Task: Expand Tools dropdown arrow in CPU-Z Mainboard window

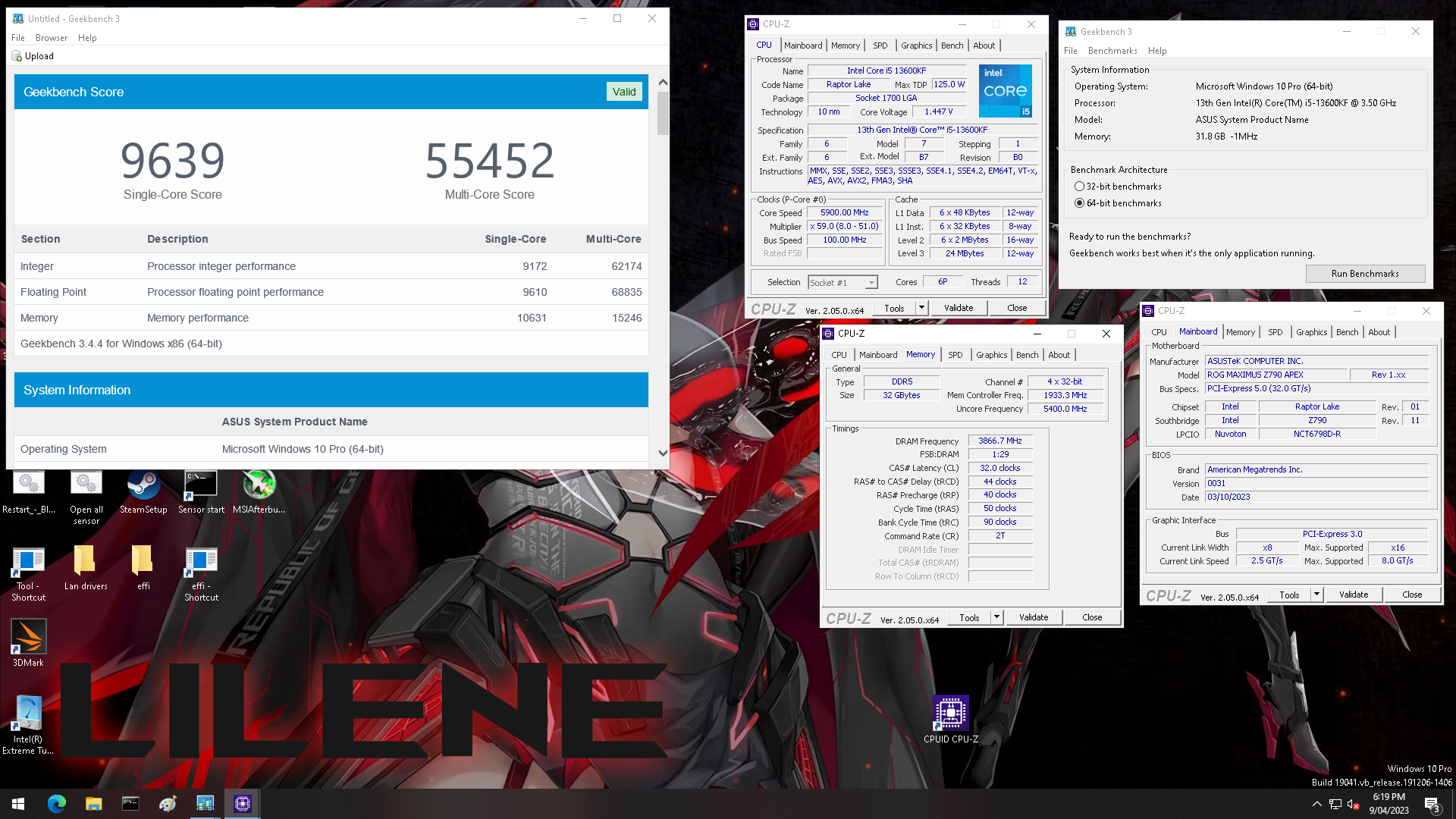Action: pyautogui.click(x=1316, y=595)
